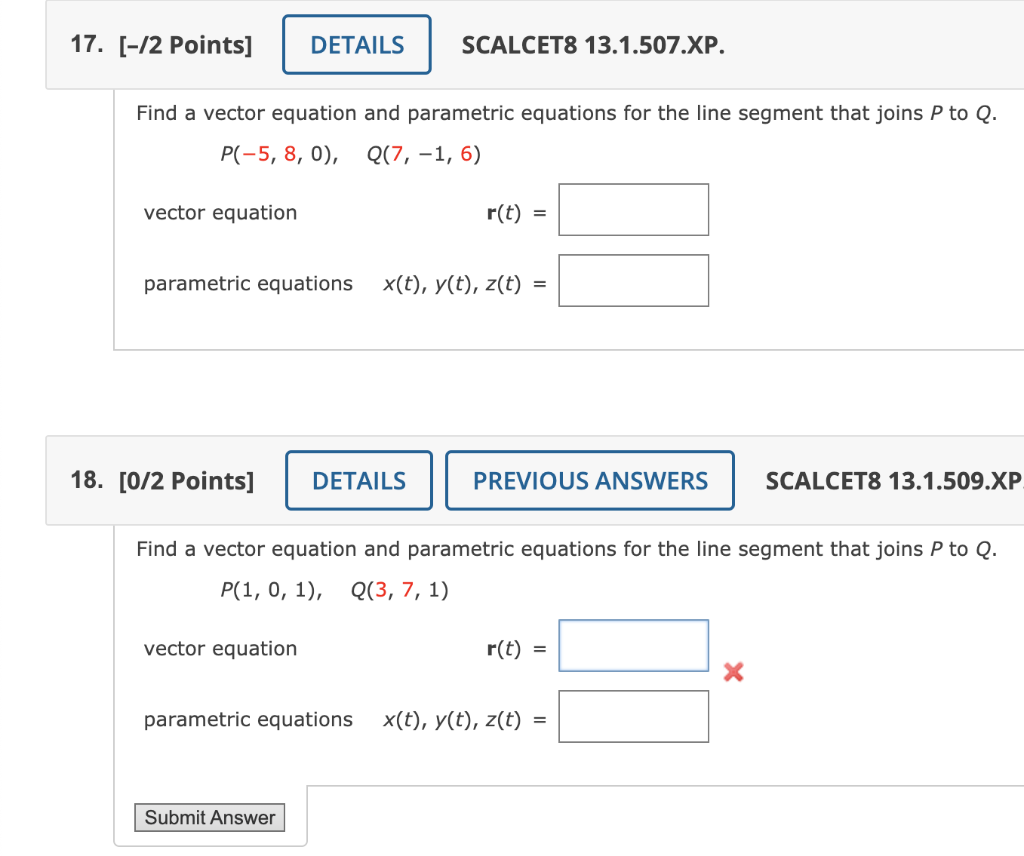Click the SCALCET8 13.1.507.XP label
Viewport: 1024px width, 856px height.
click(593, 45)
